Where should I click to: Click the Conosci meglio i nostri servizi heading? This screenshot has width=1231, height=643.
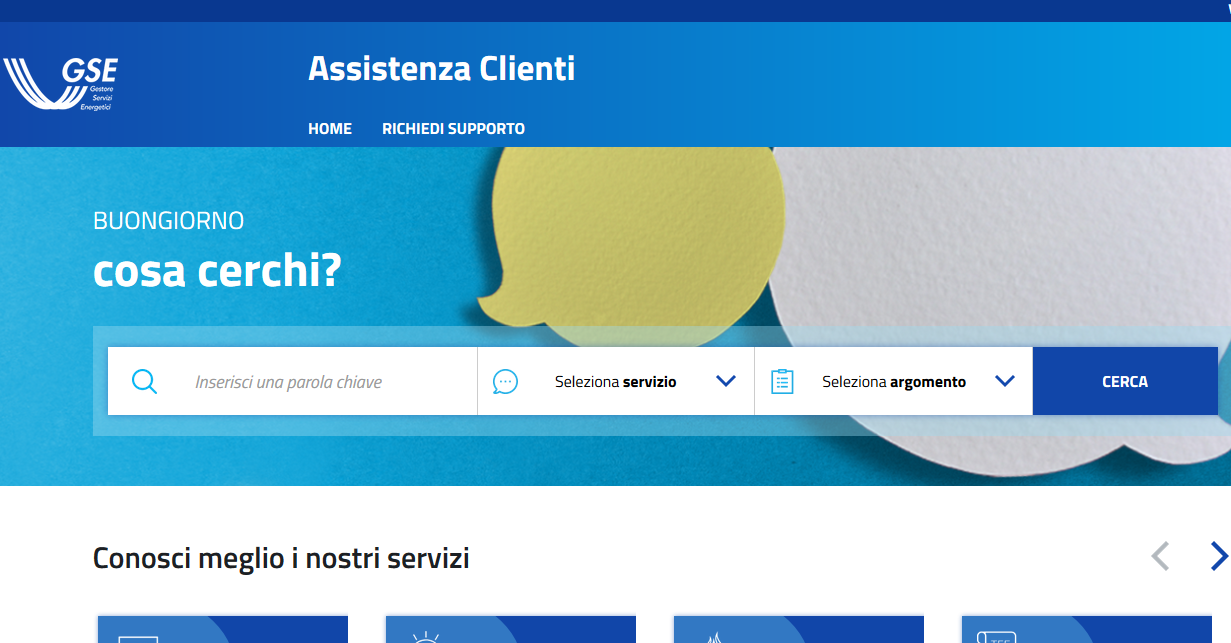[281, 558]
